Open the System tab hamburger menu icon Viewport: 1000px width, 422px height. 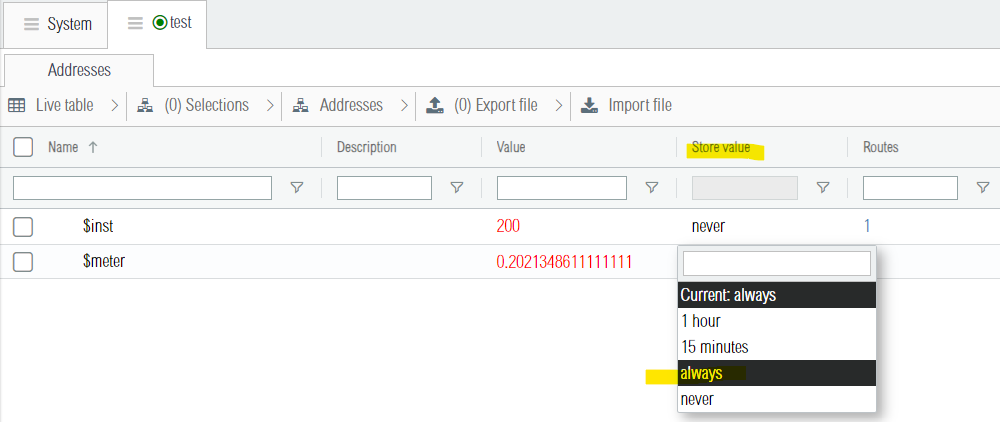click(x=32, y=25)
